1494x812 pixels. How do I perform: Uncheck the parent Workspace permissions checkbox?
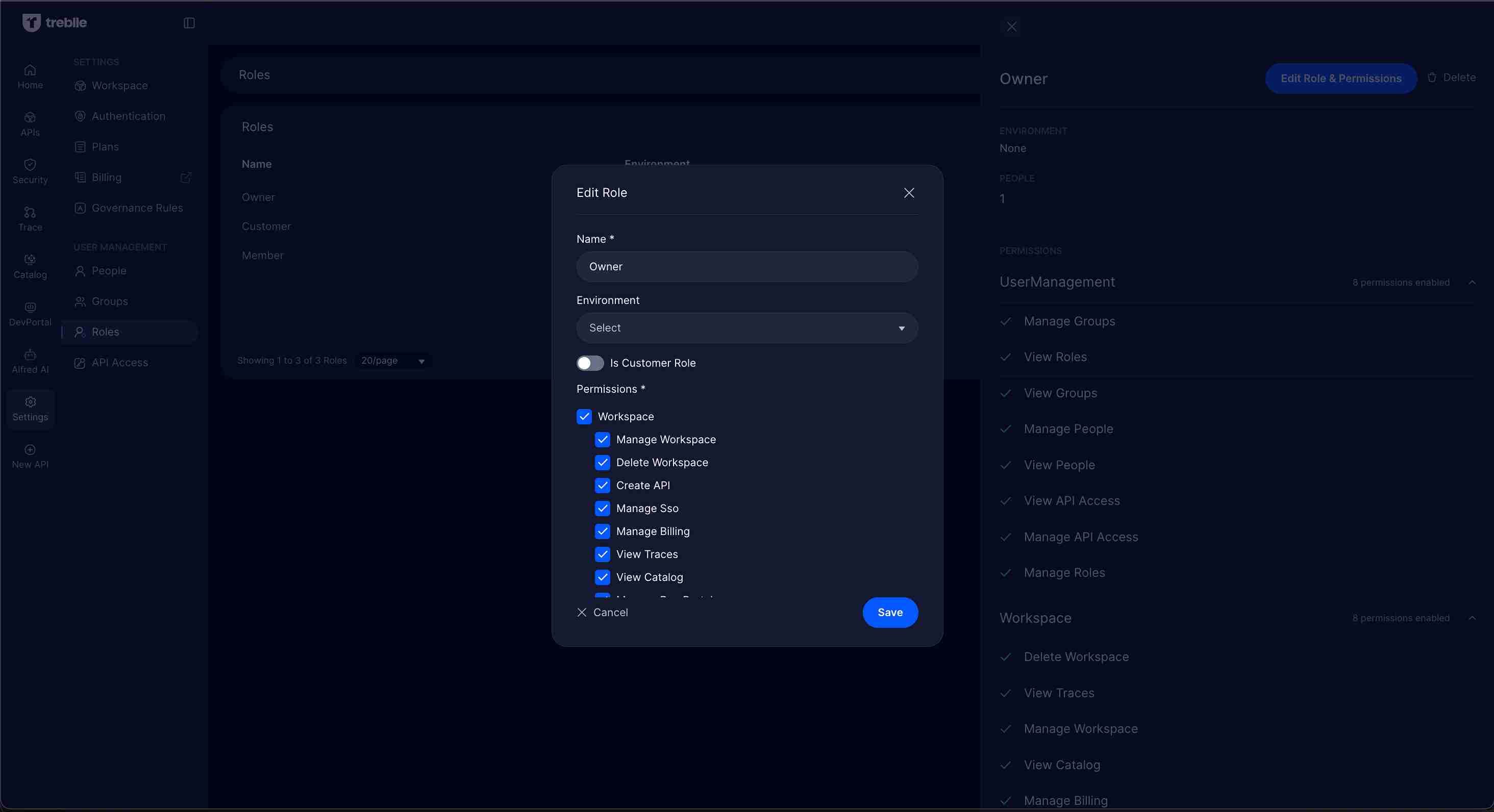coord(584,417)
